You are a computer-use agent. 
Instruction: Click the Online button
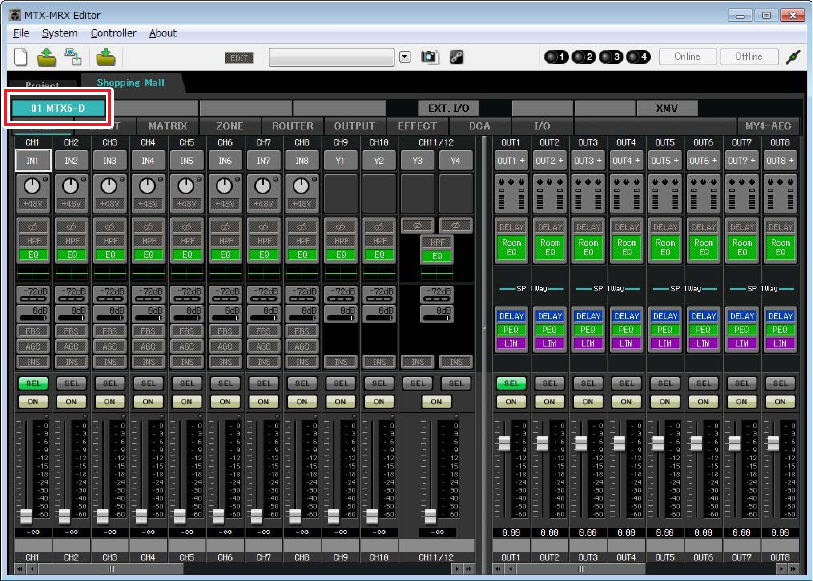pos(688,56)
